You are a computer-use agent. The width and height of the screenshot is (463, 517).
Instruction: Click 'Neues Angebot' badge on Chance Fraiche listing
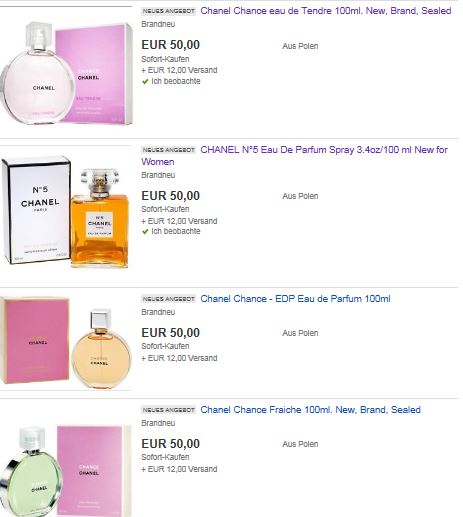pyautogui.click(x=168, y=410)
